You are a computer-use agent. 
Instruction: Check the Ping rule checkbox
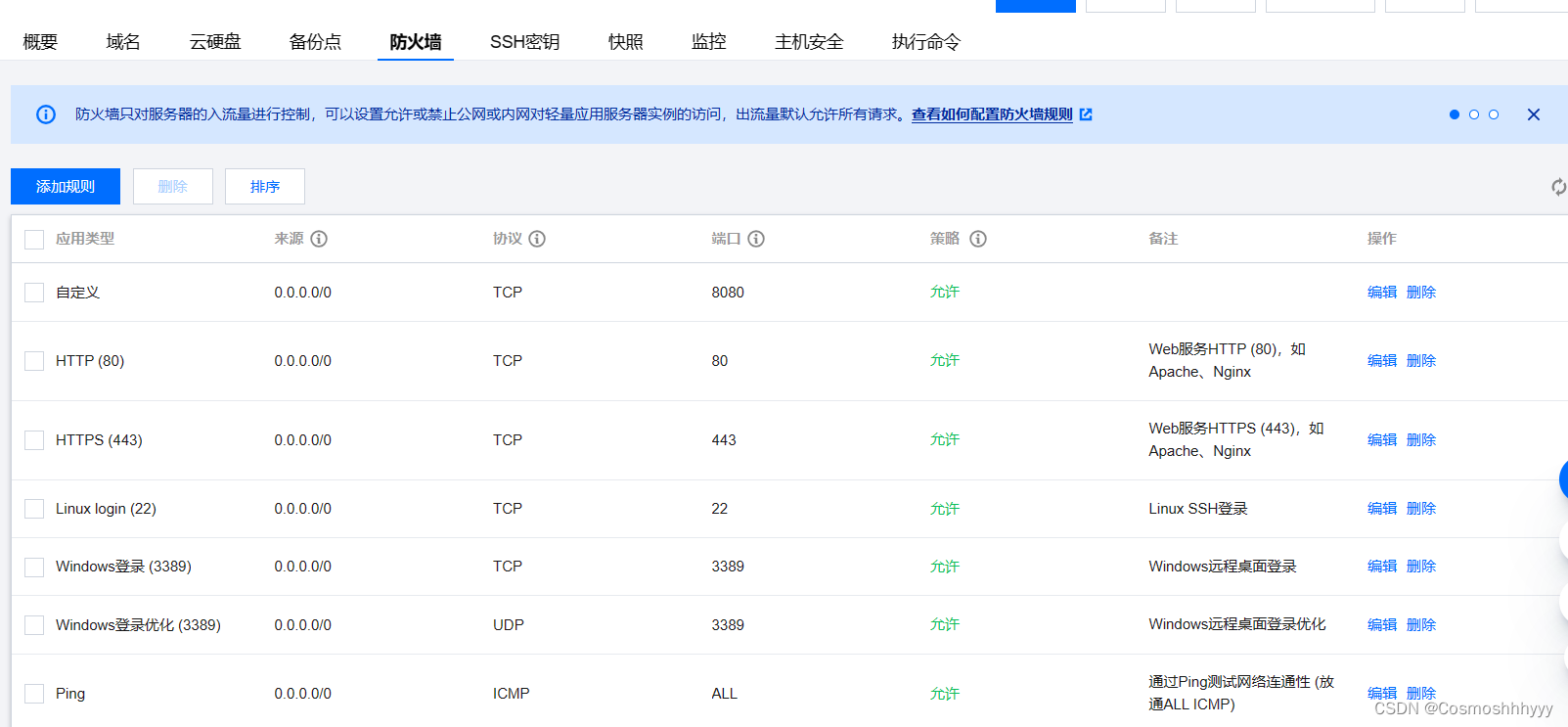tap(34, 694)
